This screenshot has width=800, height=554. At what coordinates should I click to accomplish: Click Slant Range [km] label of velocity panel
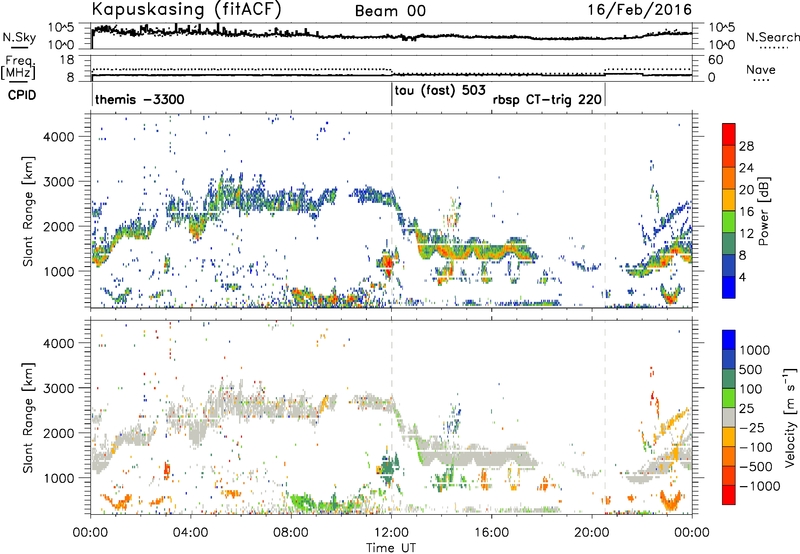tap(28, 417)
